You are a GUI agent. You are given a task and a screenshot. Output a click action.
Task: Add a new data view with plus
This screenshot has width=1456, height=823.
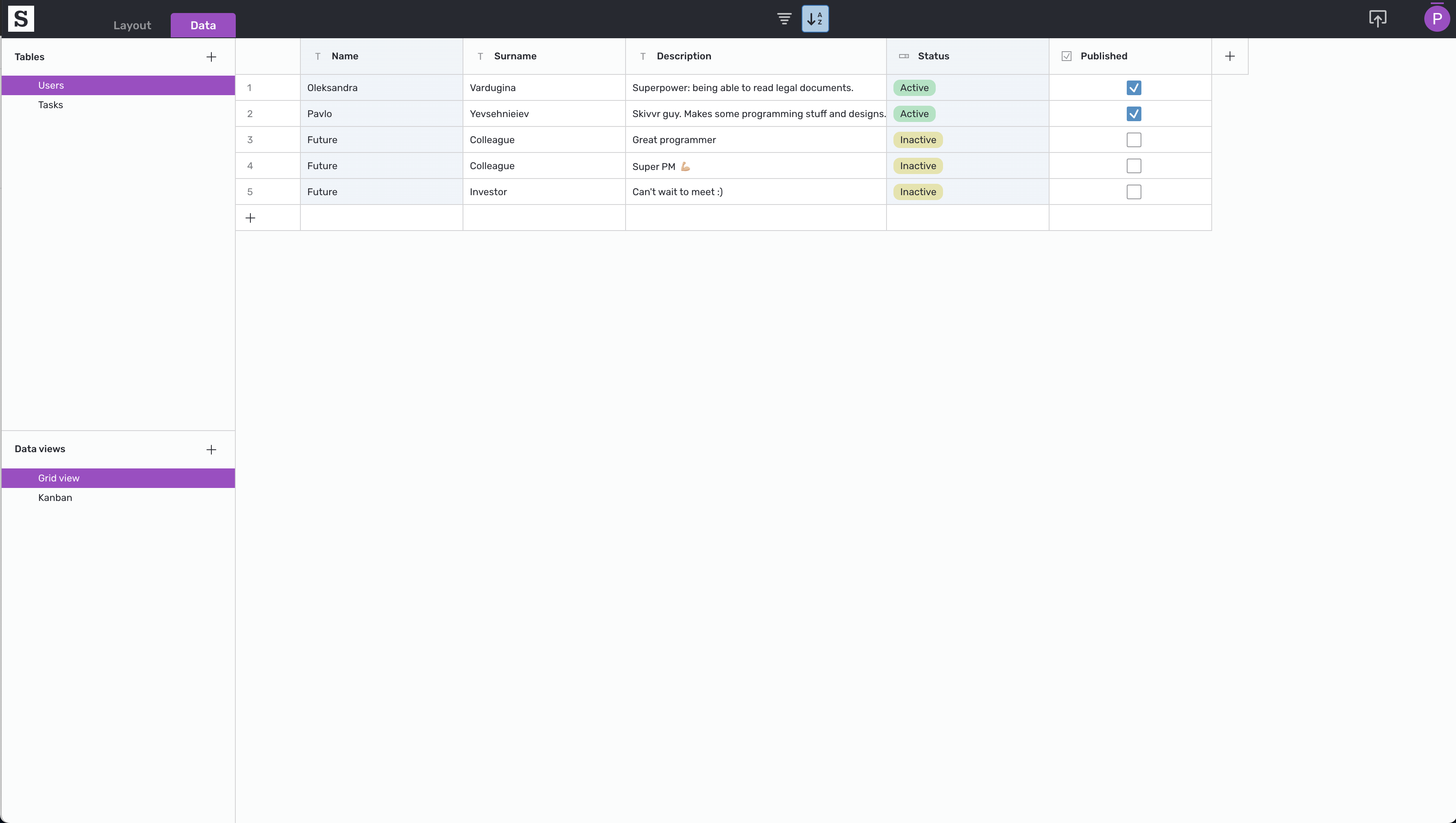point(211,449)
